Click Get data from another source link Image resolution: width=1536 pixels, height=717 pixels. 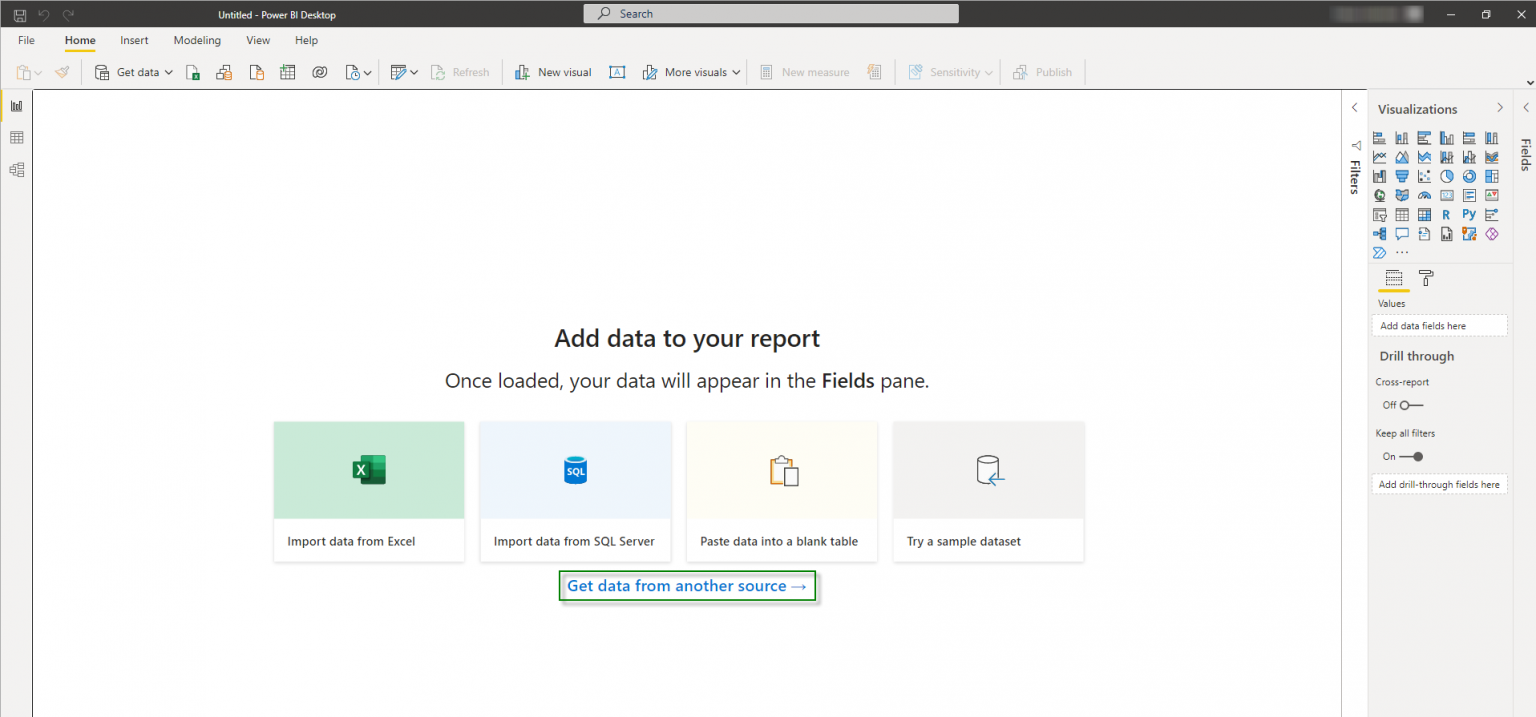[686, 585]
